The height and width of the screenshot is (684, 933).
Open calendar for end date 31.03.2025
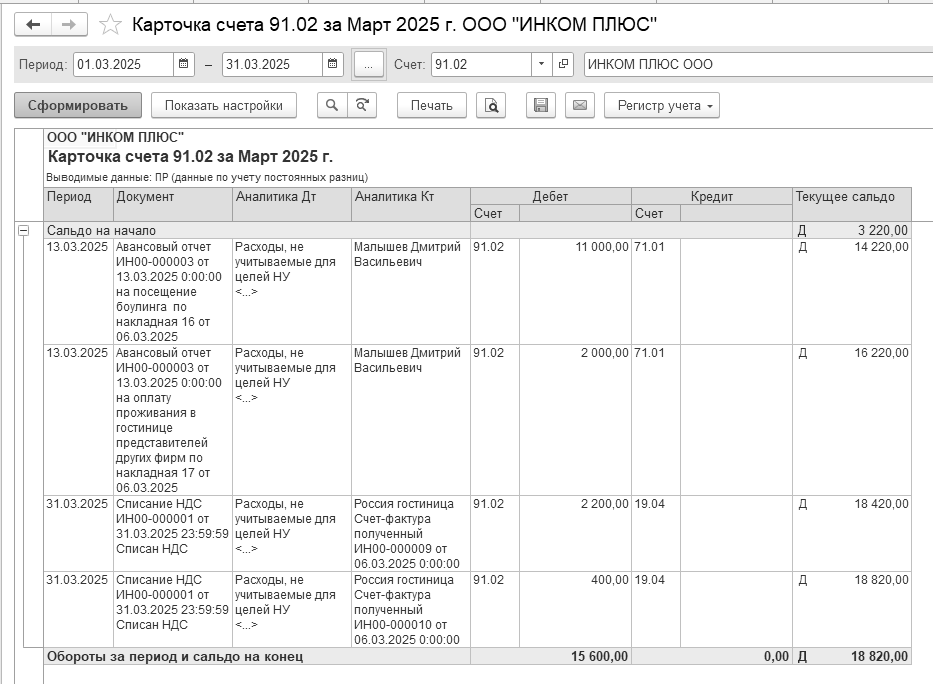click(333, 64)
